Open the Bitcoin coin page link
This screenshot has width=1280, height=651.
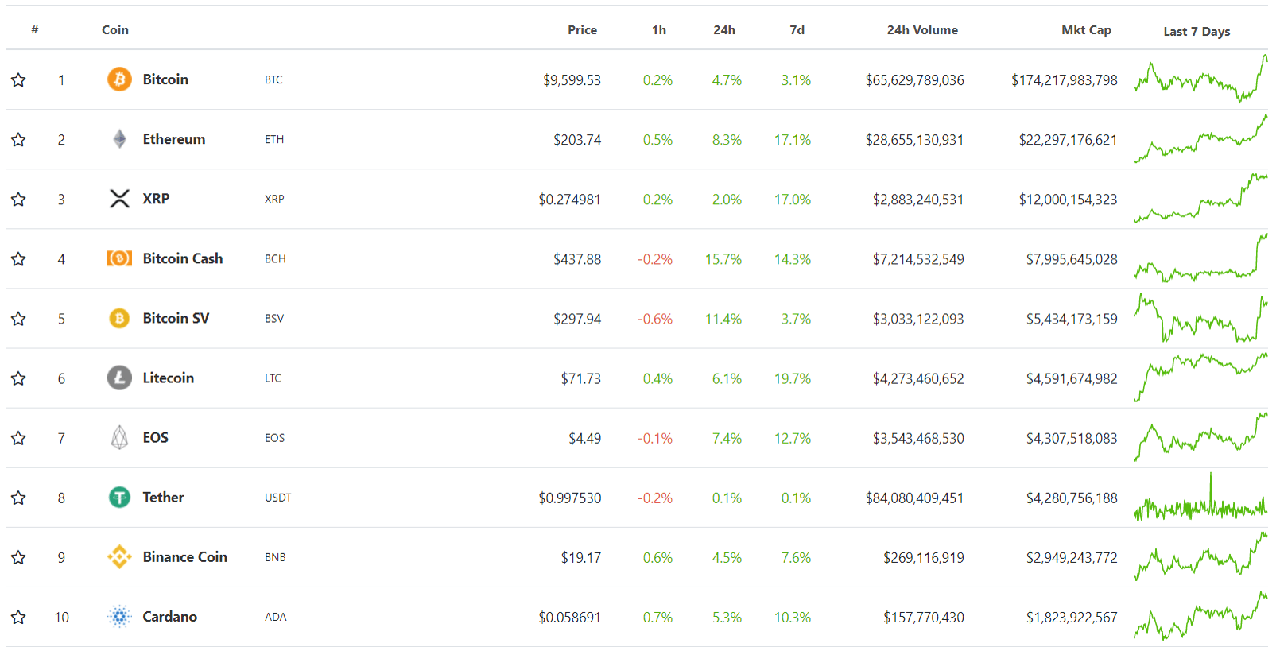click(x=165, y=79)
